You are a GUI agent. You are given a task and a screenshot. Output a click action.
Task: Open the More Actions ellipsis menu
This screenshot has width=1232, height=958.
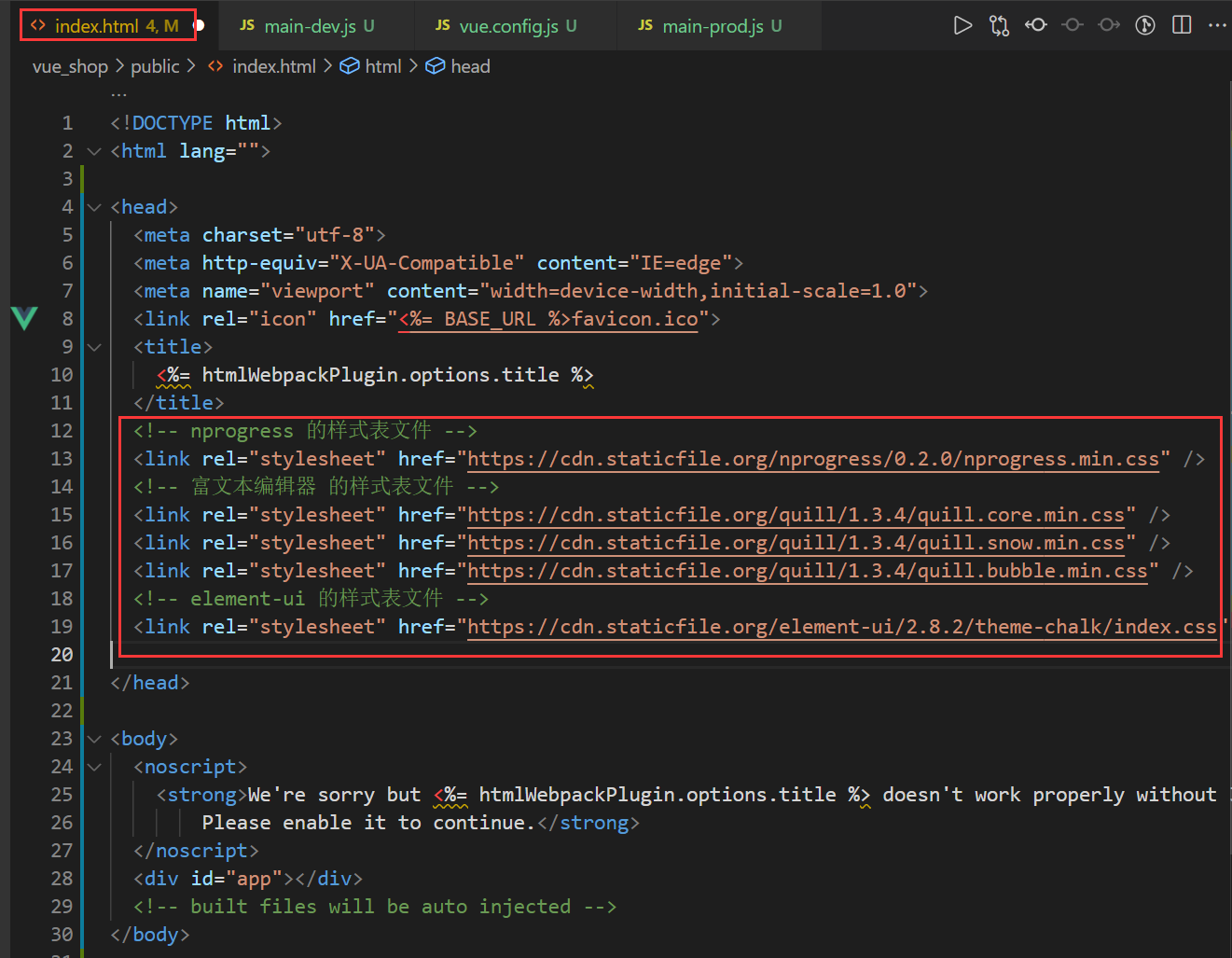click(x=1217, y=25)
